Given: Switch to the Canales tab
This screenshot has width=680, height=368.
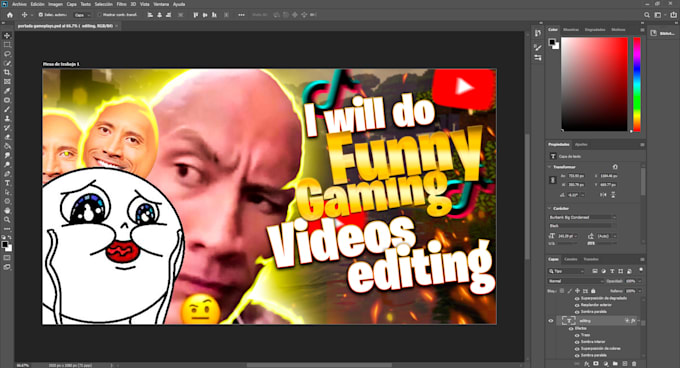Looking at the screenshot, I should [x=571, y=259].
